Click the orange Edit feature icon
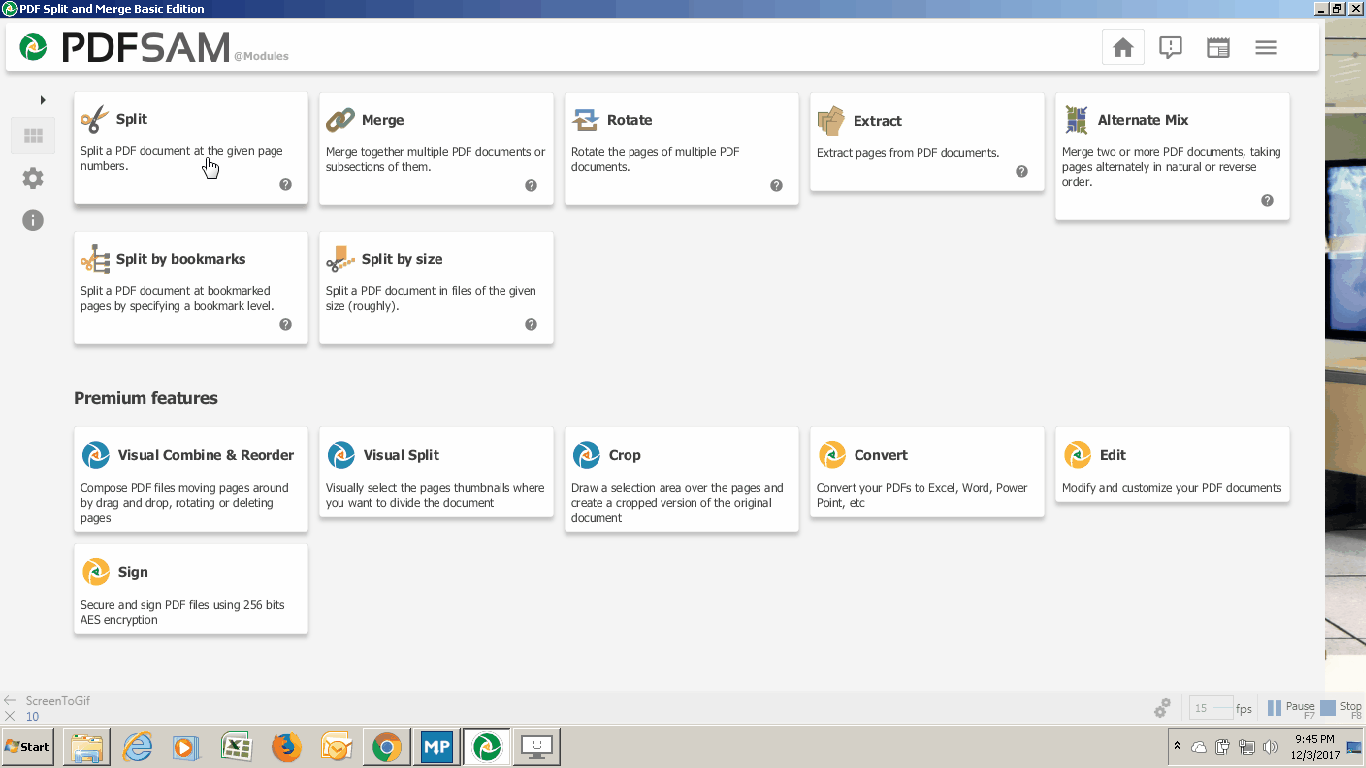This screenshot has width=1366, height=768. 1078,455
